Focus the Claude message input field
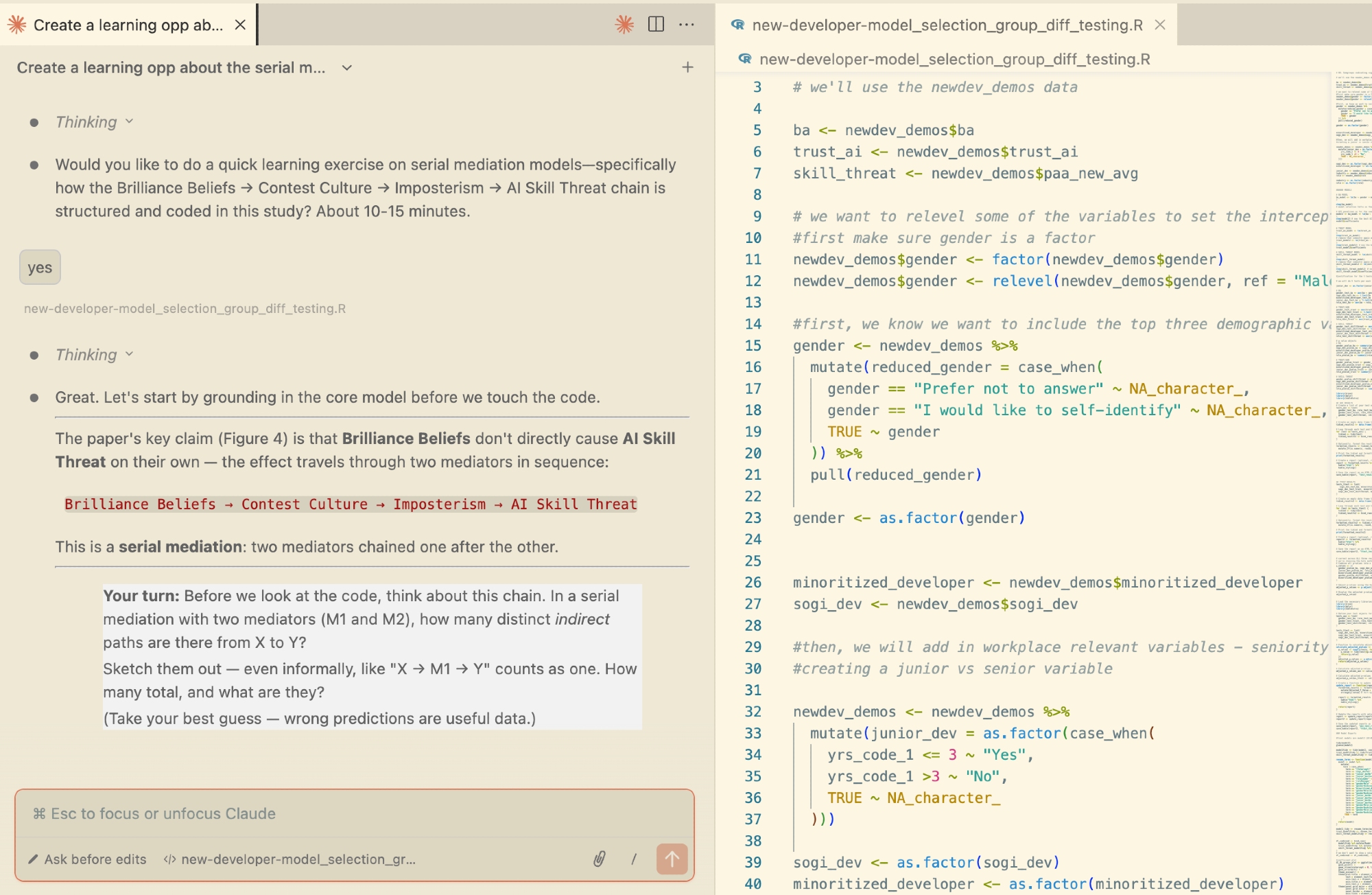This screenshot has width=1372, height=895. (354, 813)
